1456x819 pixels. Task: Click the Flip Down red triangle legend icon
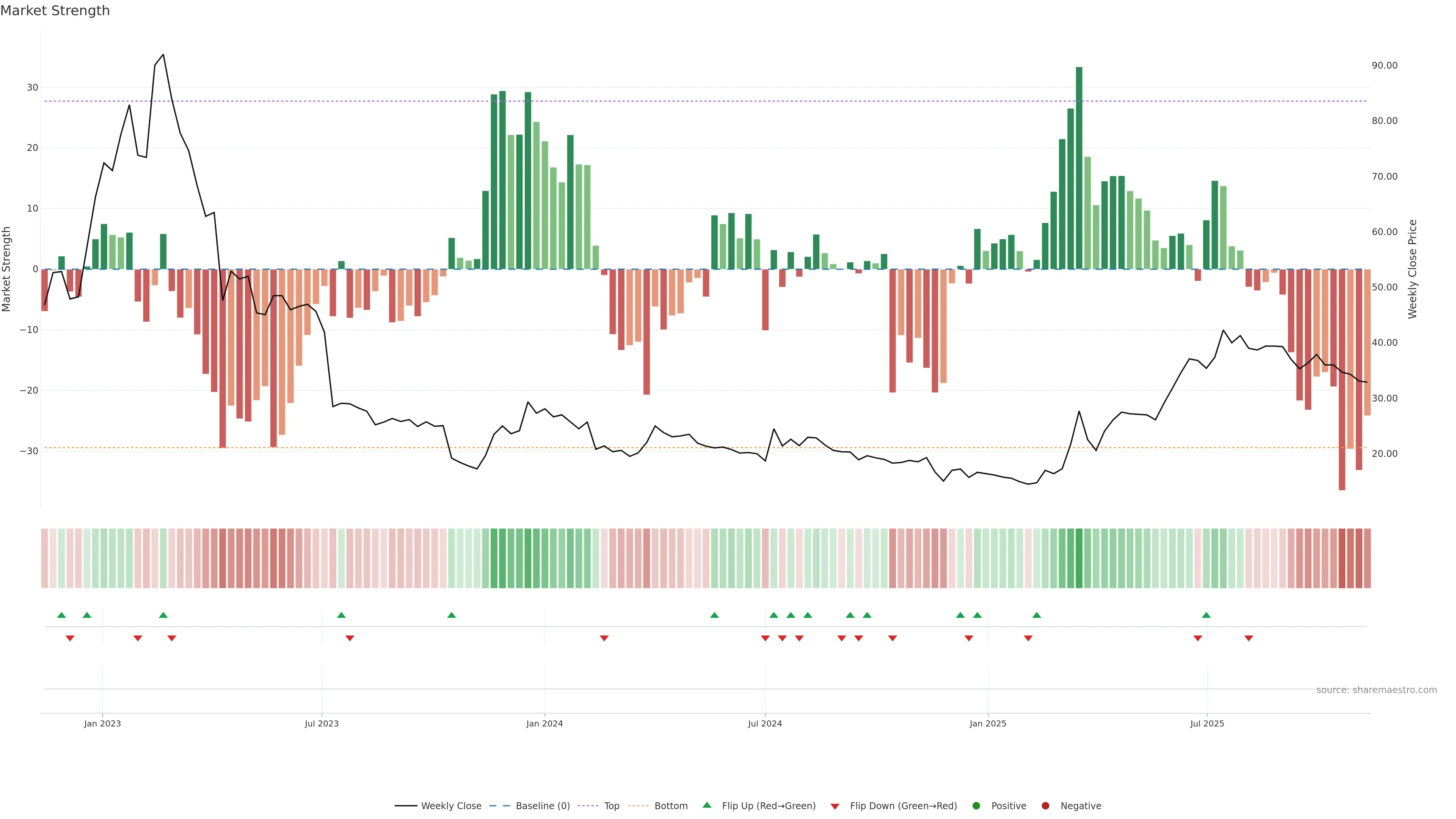(x=834, y=806)
